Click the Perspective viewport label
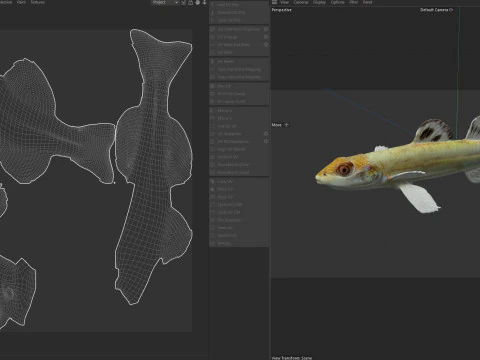Viewport: 480px width, 360px height. click(x=281, y=10)
